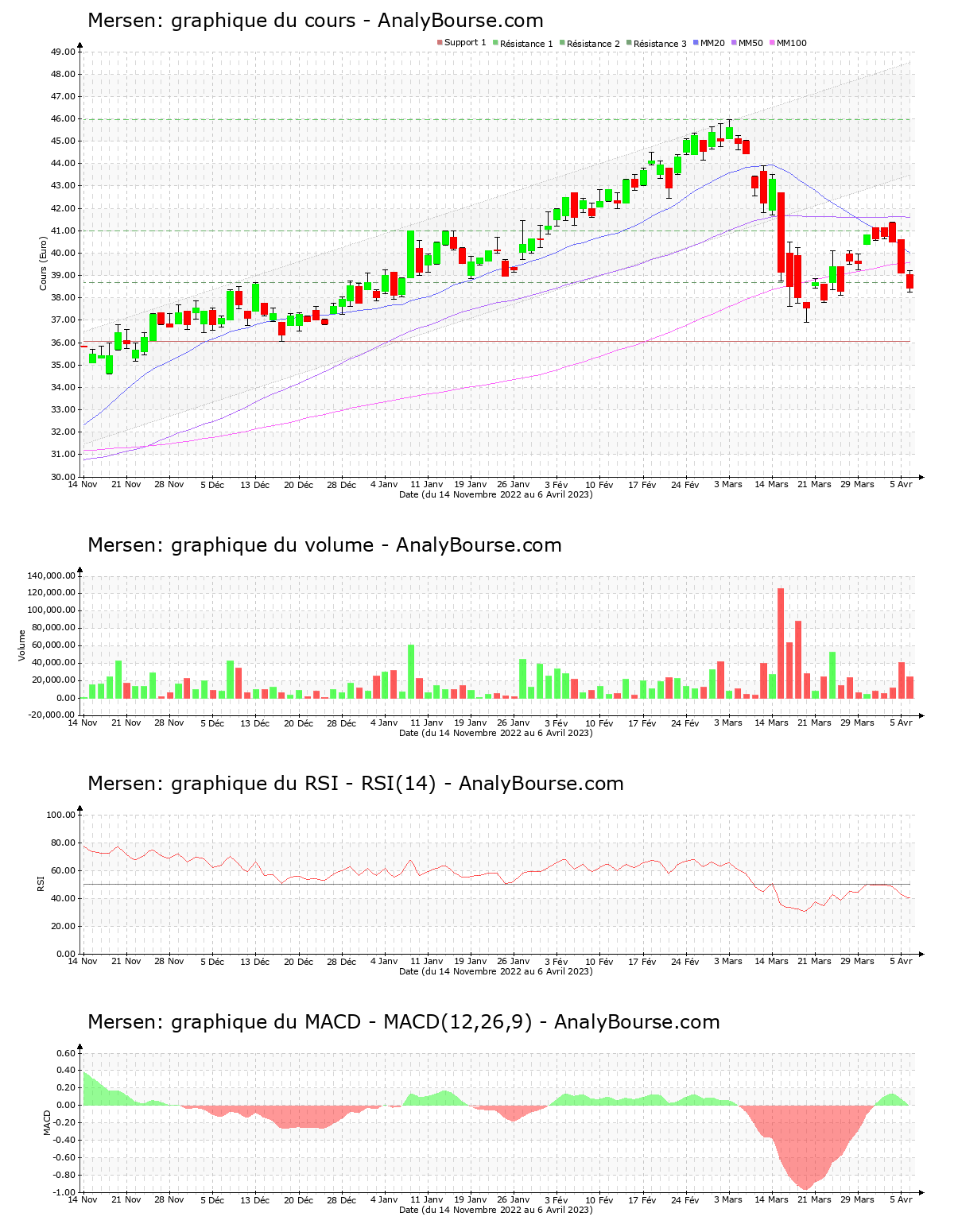Click the last red candlestick of price chart
This screenshot has height=1232, width=954.
coord(909,281)
